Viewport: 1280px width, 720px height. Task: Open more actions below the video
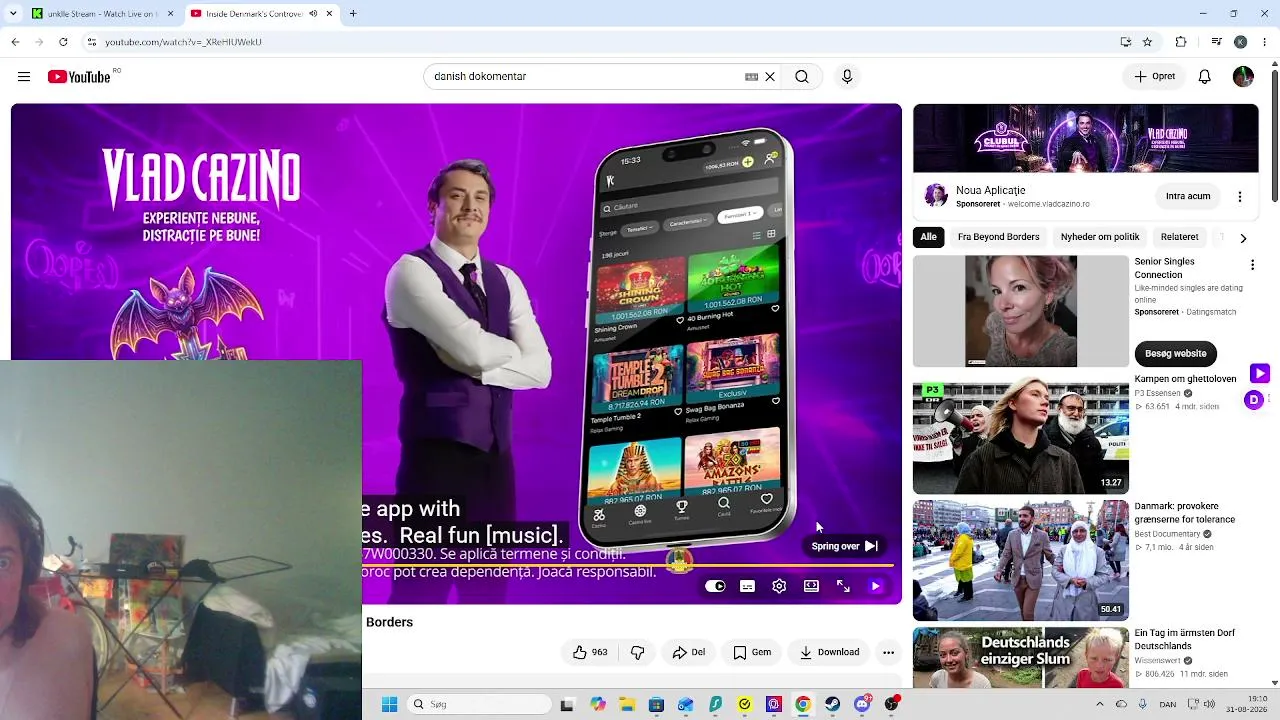pyautogui.click(x=888, y=652)
